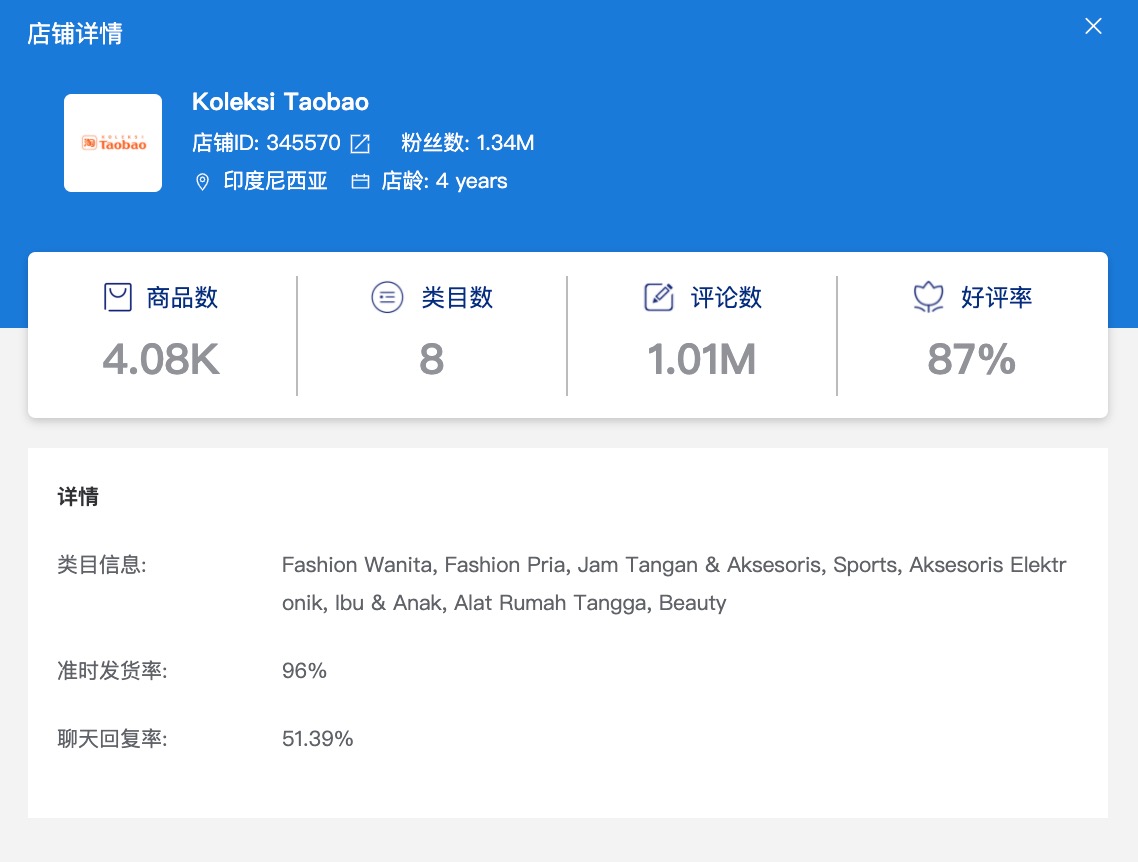This screenshot has height=862, width=1138.
Task: Click the Koleksi Taobao store logo
Action: coord(113,143)
